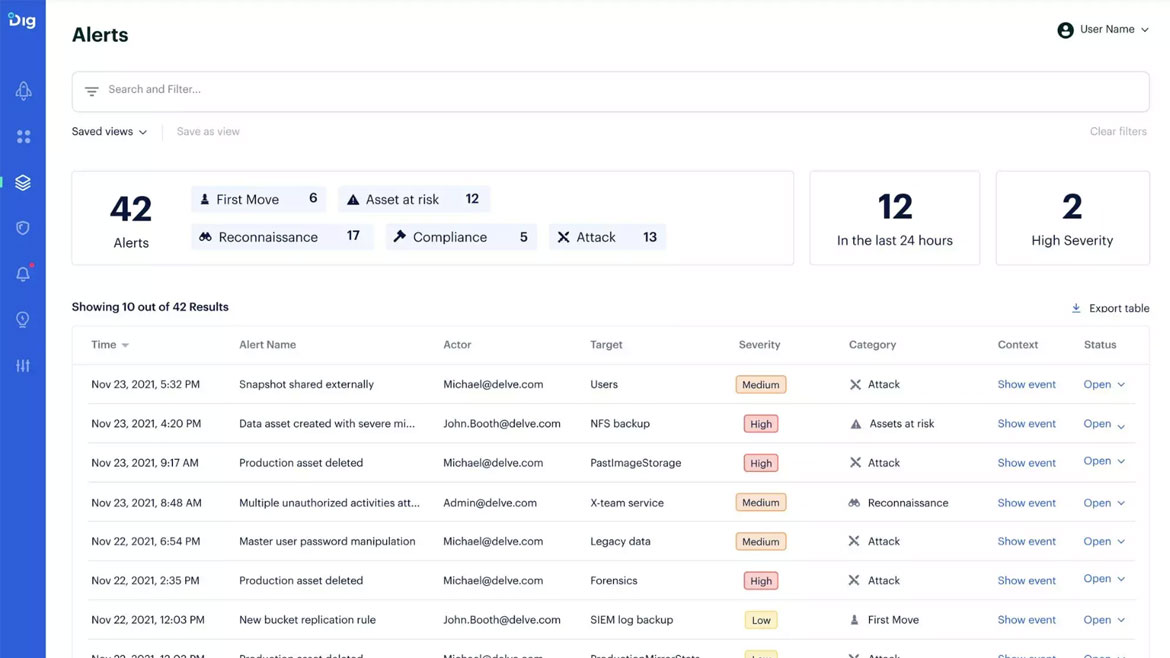Toggle the Reconnaissance filter chip
Image resolution: width=1170 pixels, height=658 pixels.
[281, 237]
